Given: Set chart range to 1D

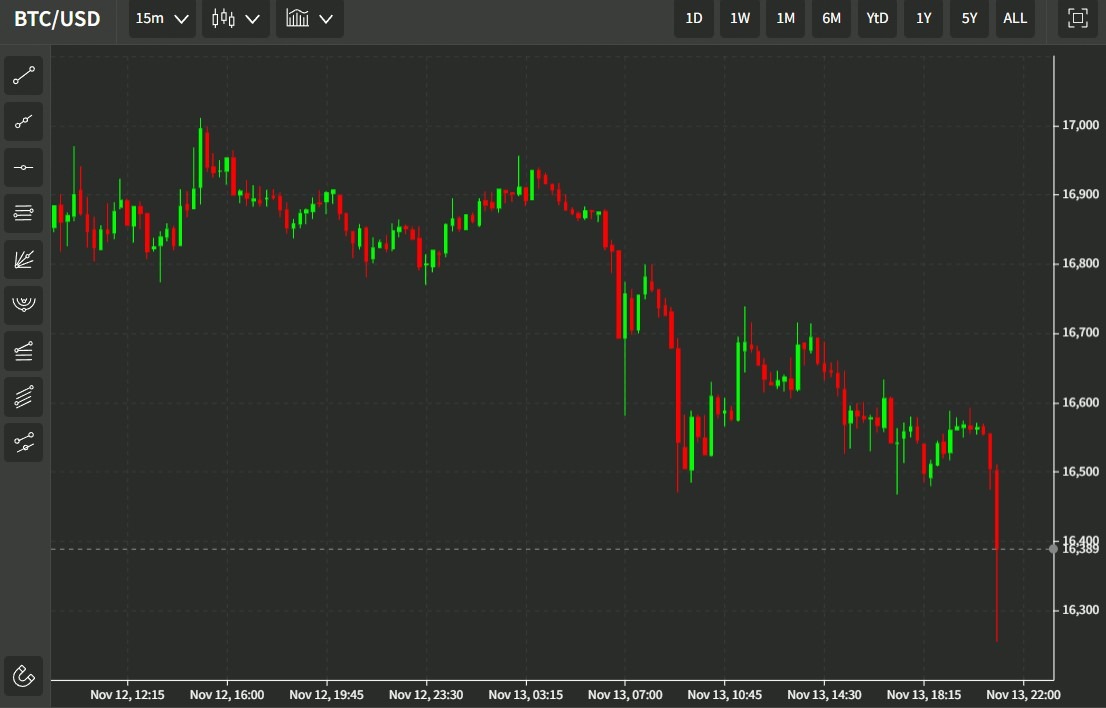Looking at the screenshot, I should click(x=694, y=18).
